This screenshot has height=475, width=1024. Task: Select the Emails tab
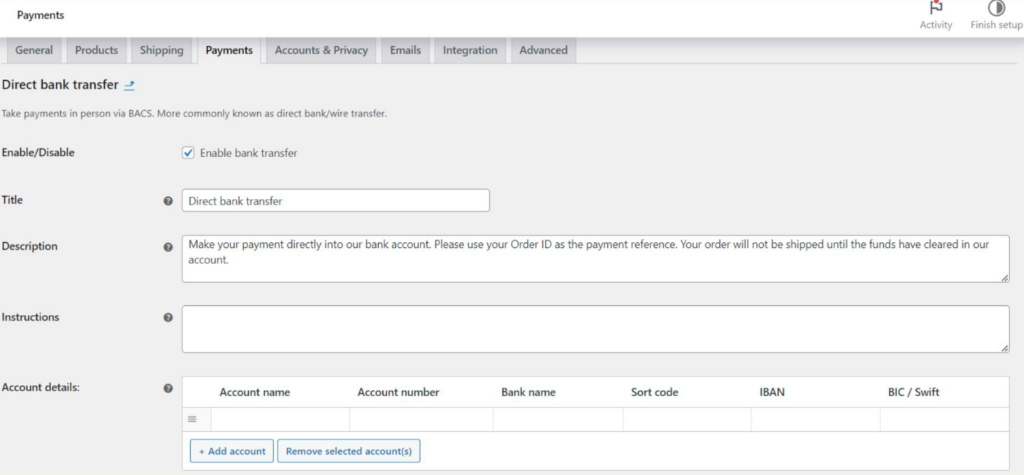(x=405, y=50)
